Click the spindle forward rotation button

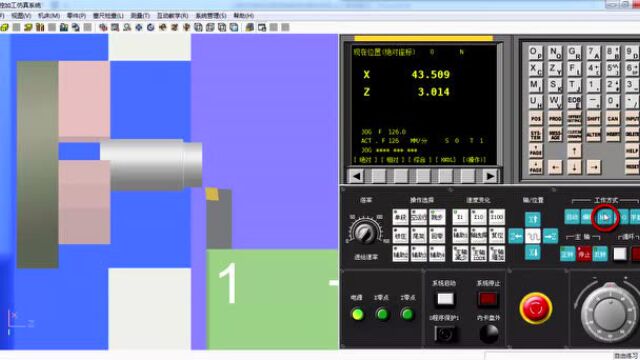567,254
